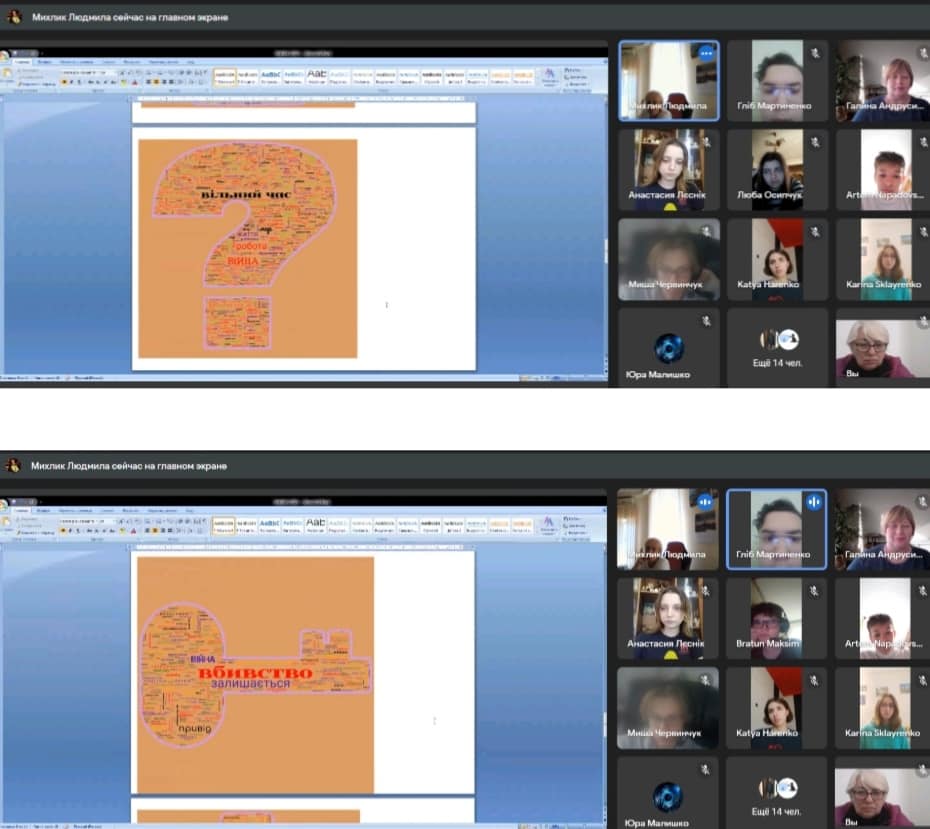Select the first ribbon tab in lower Word window
930x829 pixels.
click(x=23, y=510)
